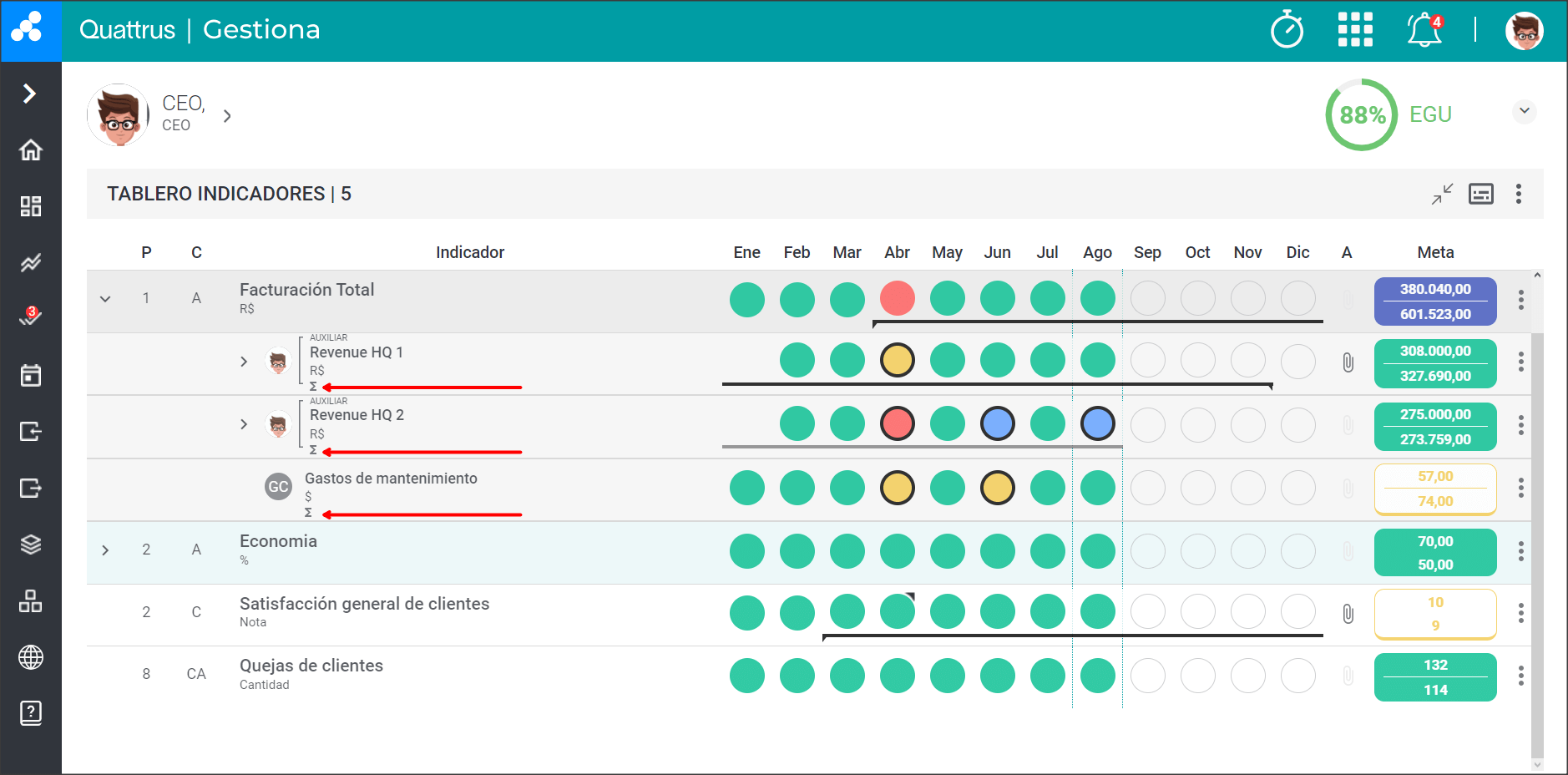Open attachment clip for Revenue HQ 1
Viewport: 1568px width, 775px height.
click(x=1348, y=362)
